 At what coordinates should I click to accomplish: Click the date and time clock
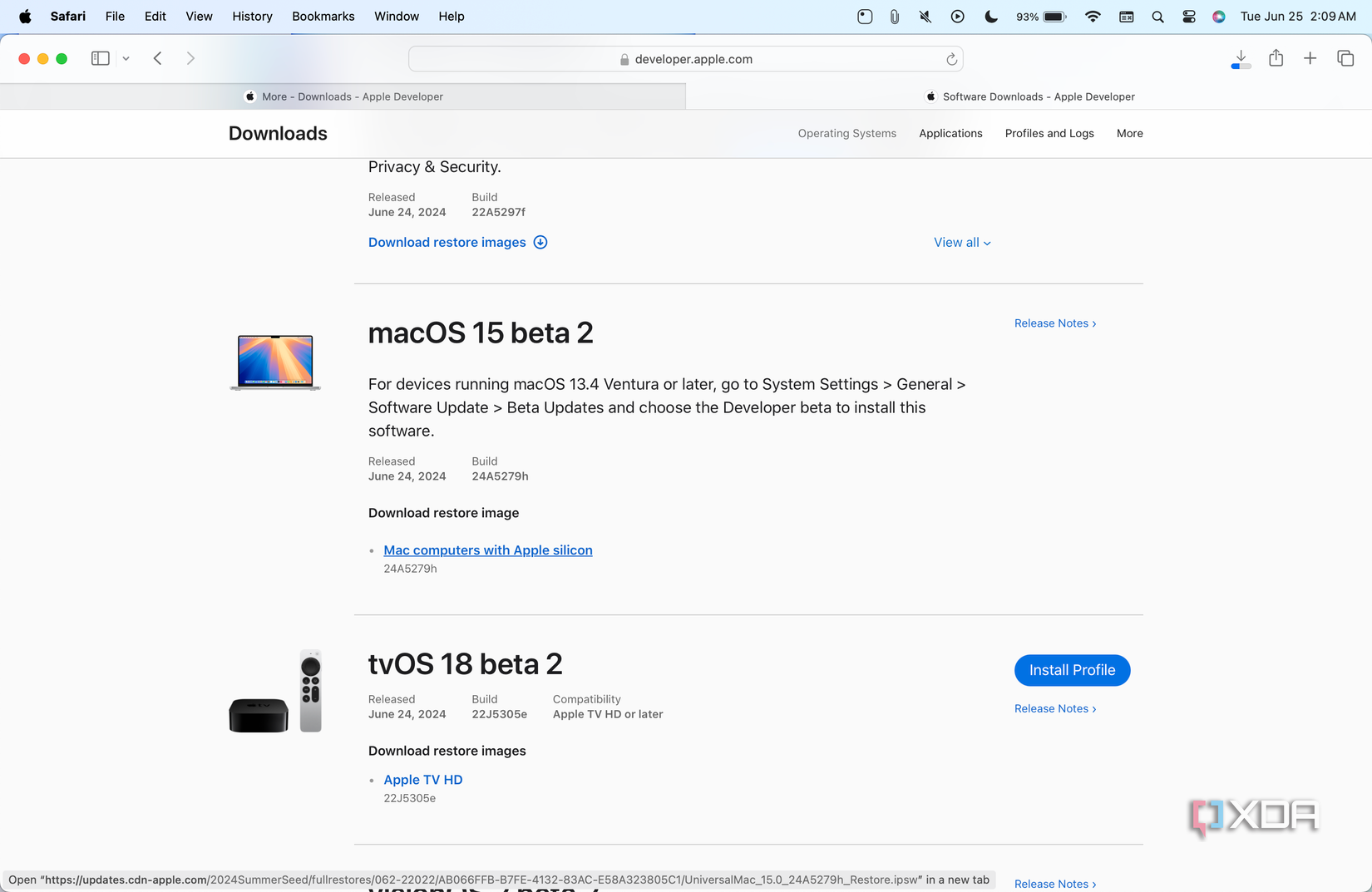tap(1298, 17)
